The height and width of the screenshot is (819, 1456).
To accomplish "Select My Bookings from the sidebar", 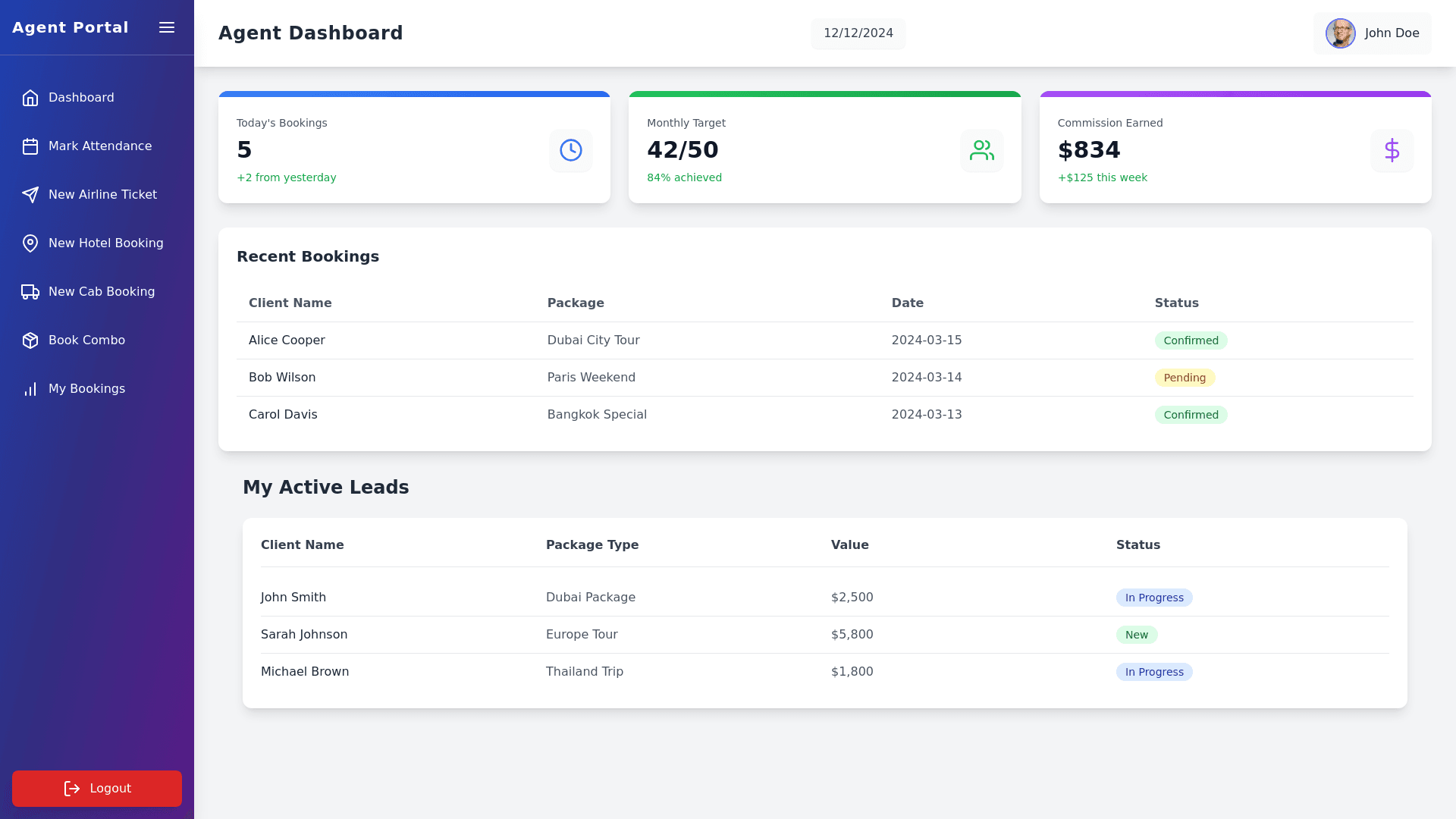I will [86, 388].
